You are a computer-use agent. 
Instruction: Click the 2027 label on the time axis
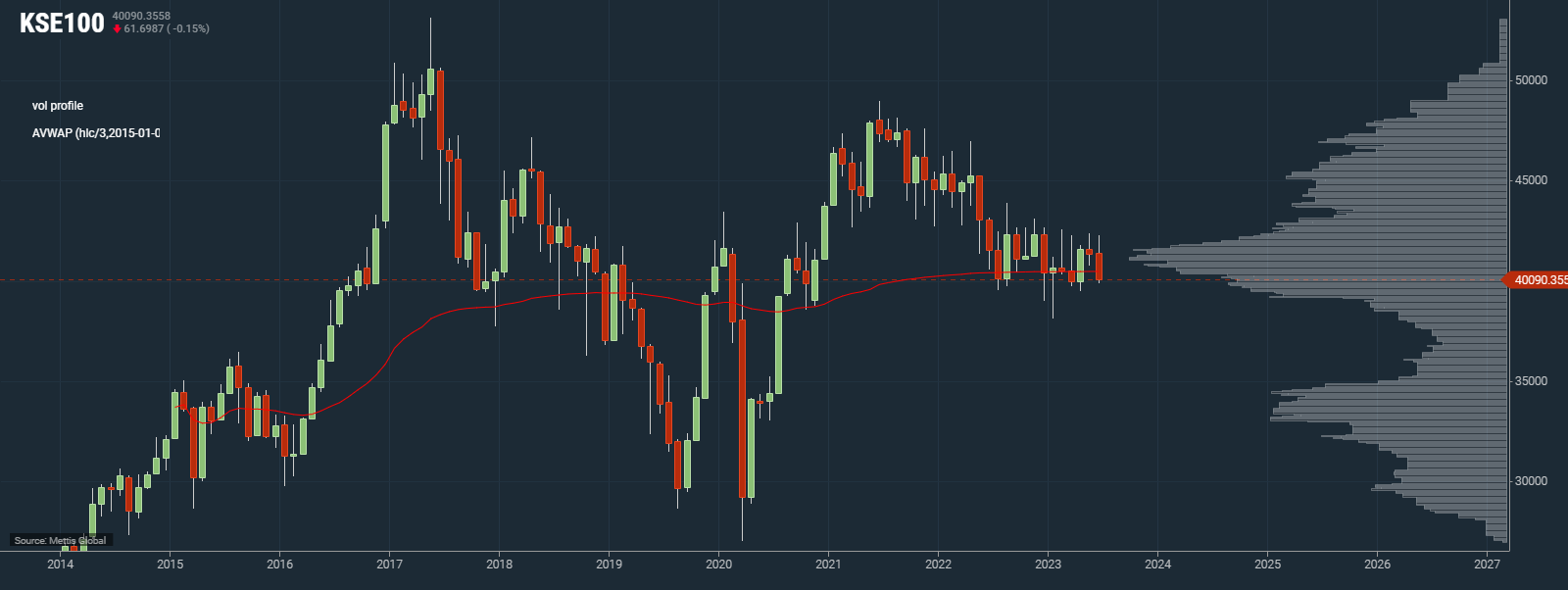[x=1488, y=564]
